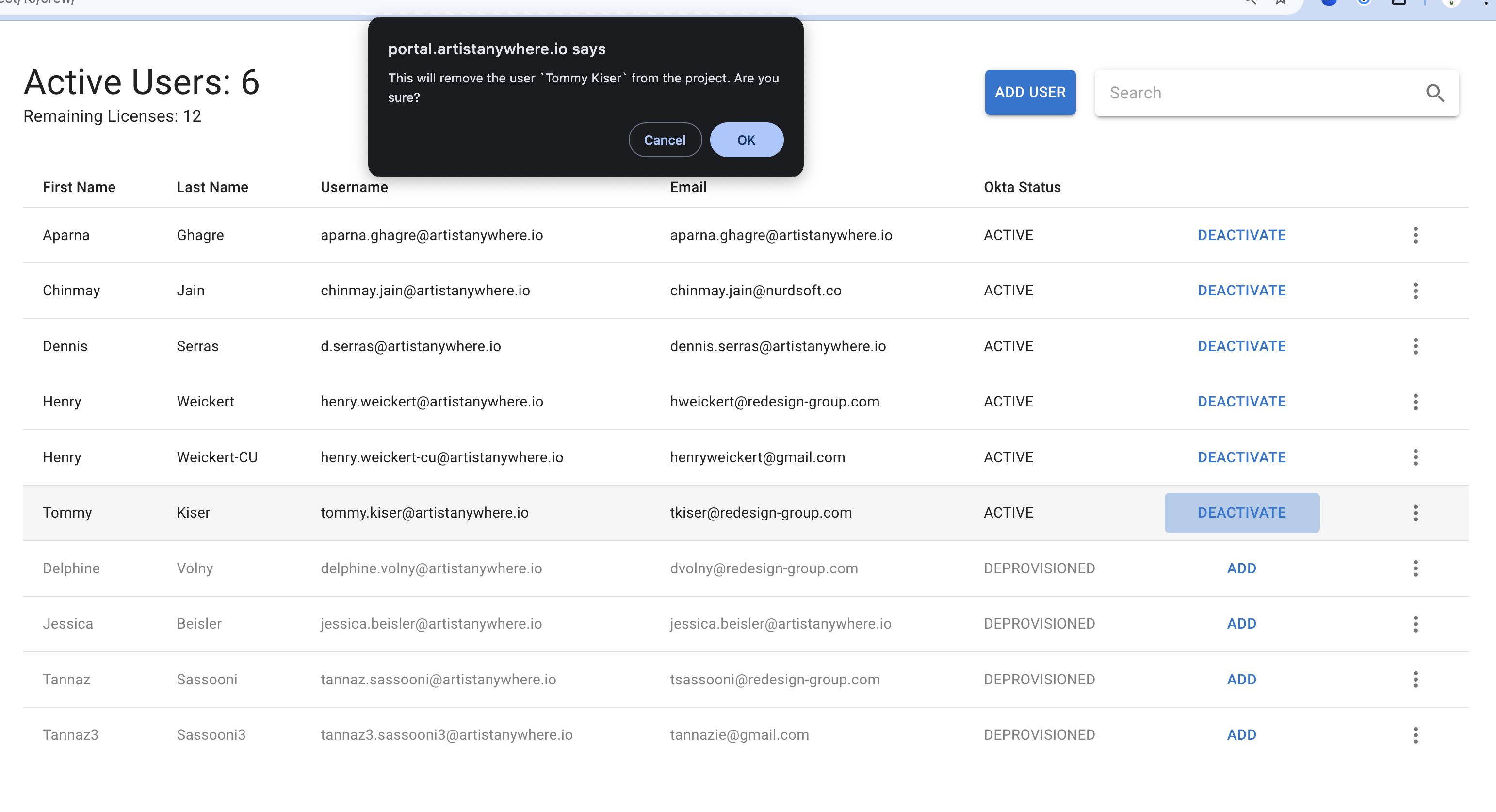Click the Active Users: 6 heading
Screen dimensions: 1496x812
141,81
